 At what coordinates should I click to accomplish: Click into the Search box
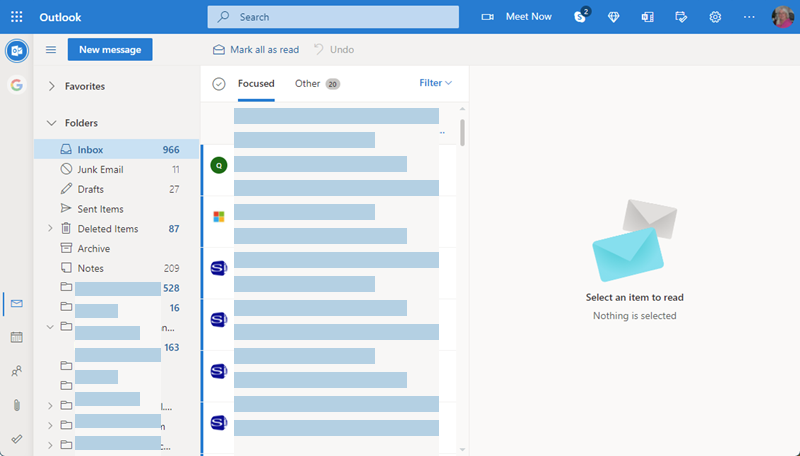pyautogui.click(x=333, y=17)
